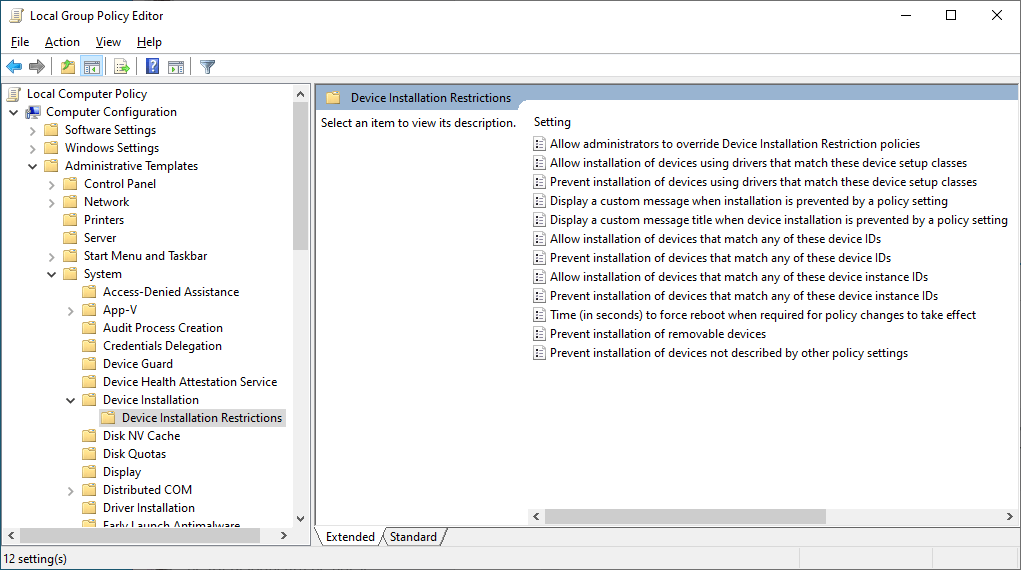Click the Export List toolbar icon
Image resolution: width=1021 pixels, height=570 pixels.
(x=122, y=67)
